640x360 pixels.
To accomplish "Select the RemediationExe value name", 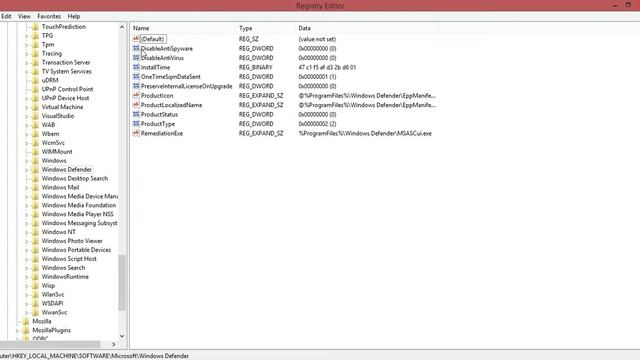I will [x=162, y=133].
